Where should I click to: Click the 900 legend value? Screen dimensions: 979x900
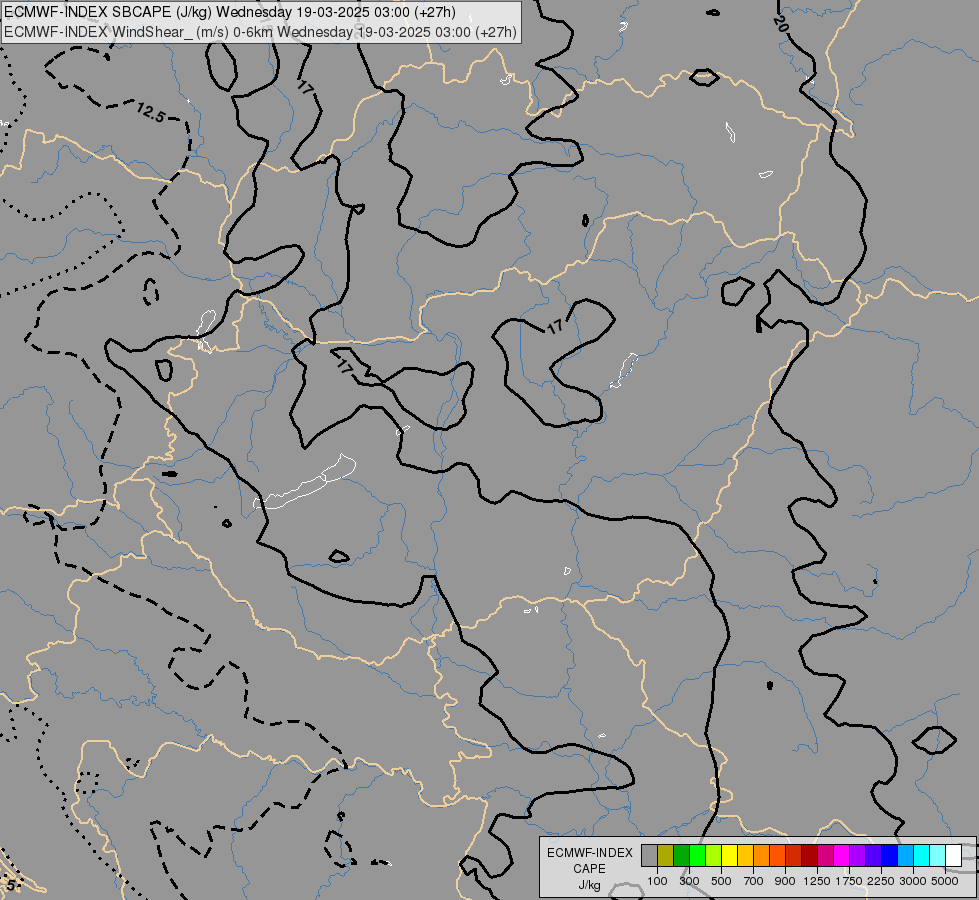coord(785,881)
